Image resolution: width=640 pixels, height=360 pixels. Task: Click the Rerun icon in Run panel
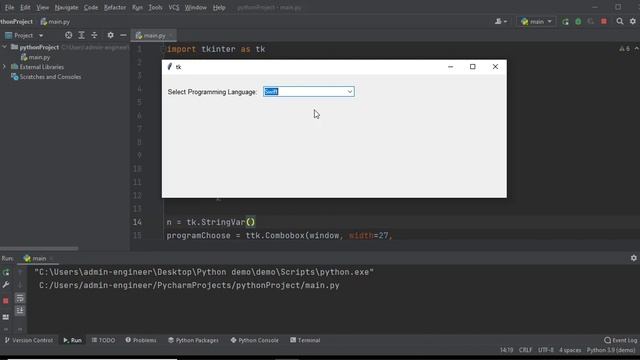[6, 272]
